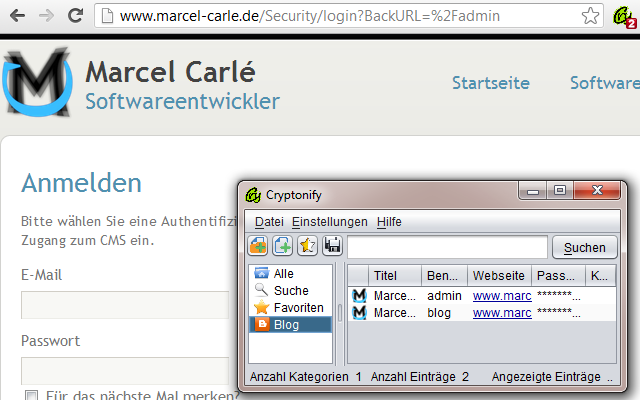Click the Marcel Carlé M logo
The height and width of the screenshot is (400, 640).
(38, 82)
